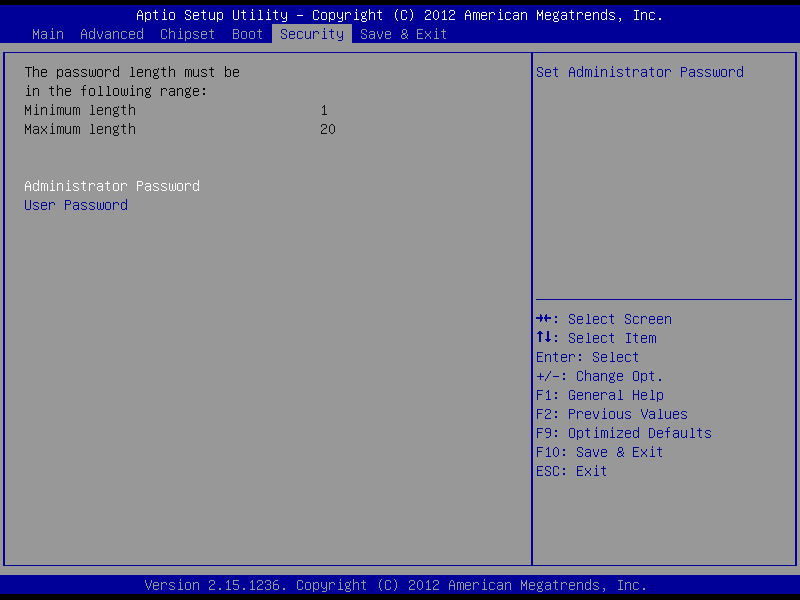Viewport: 800px width, 600px height.
Task: Click the F1: General Help hint
Action: coord(600,395)
